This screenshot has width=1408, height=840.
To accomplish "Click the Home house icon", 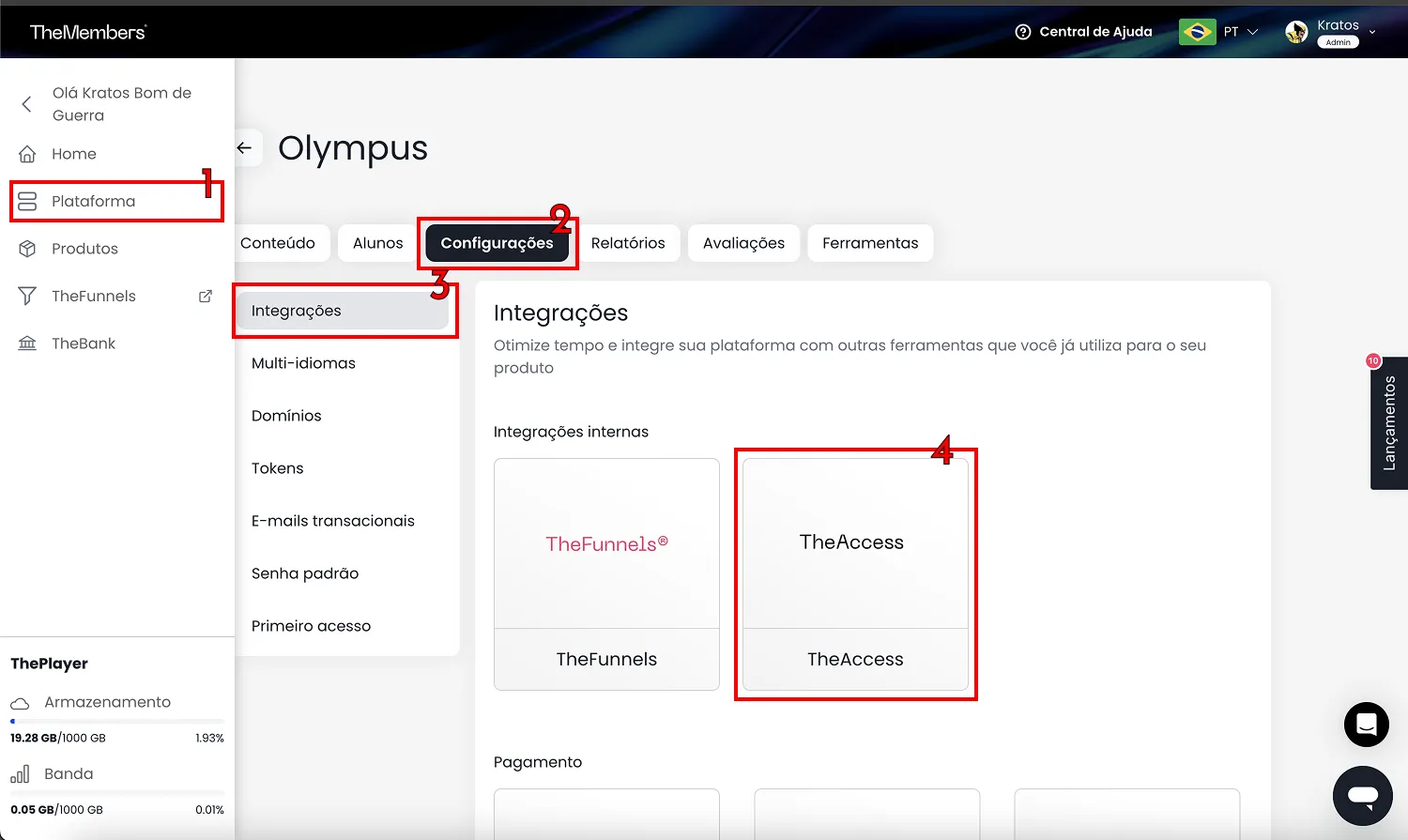I will pos(27,154).
